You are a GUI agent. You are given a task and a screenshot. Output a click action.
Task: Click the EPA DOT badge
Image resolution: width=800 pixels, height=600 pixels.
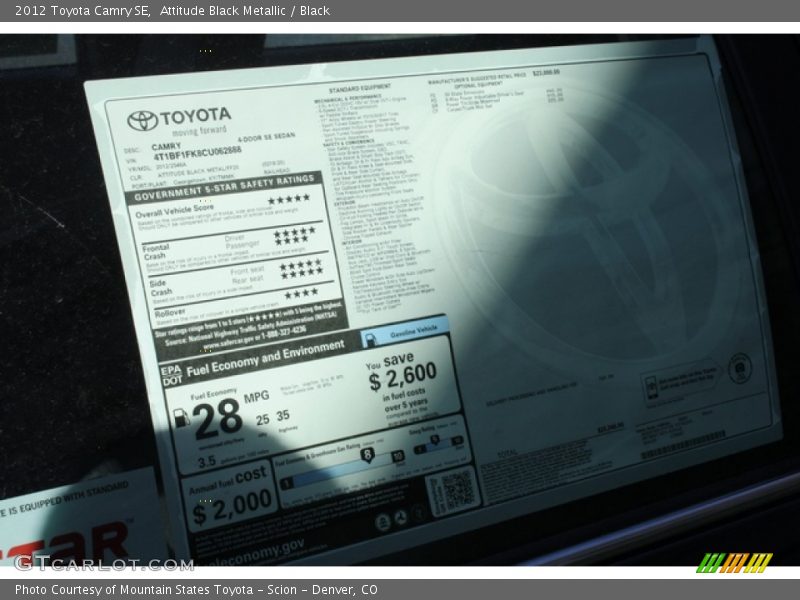(x=171, y=376)
